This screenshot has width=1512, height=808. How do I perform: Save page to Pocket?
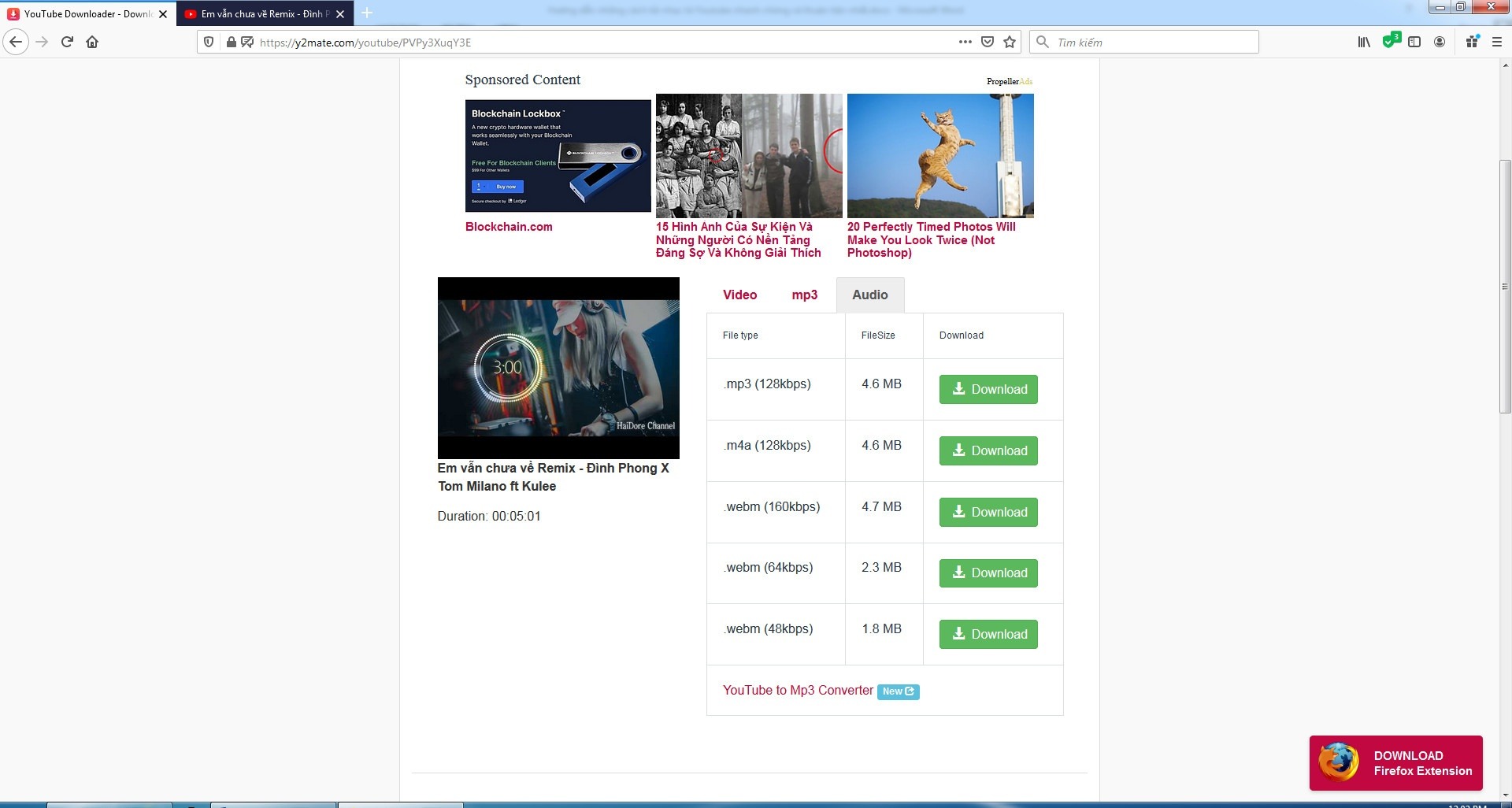coord(988,42)
